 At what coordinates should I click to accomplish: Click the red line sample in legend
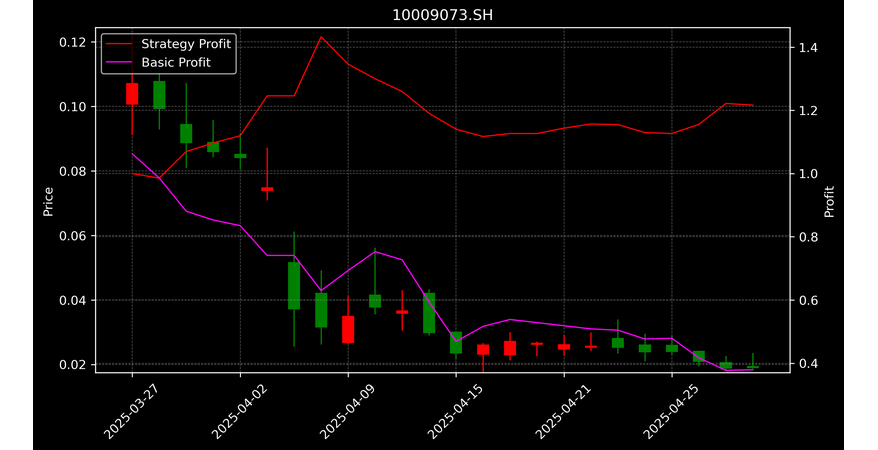pos(119,44)
